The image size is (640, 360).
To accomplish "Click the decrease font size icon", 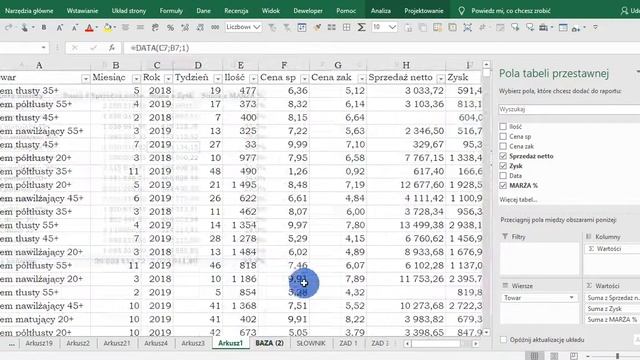I will [75, 28].
